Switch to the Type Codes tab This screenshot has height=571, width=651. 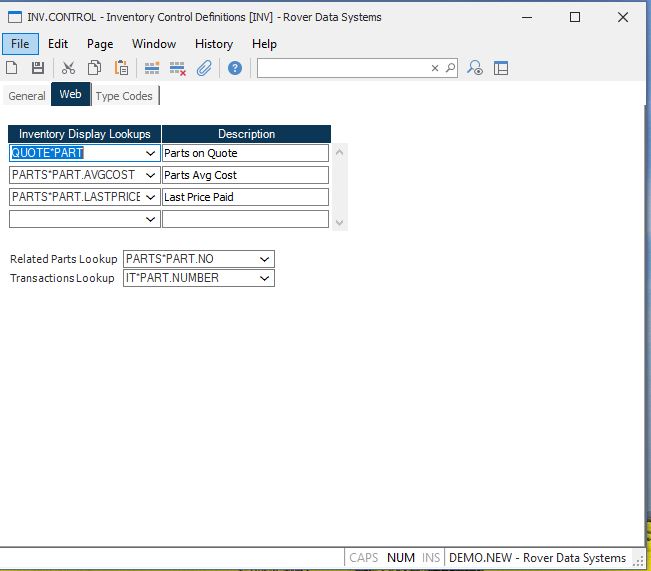pos(124,96)
